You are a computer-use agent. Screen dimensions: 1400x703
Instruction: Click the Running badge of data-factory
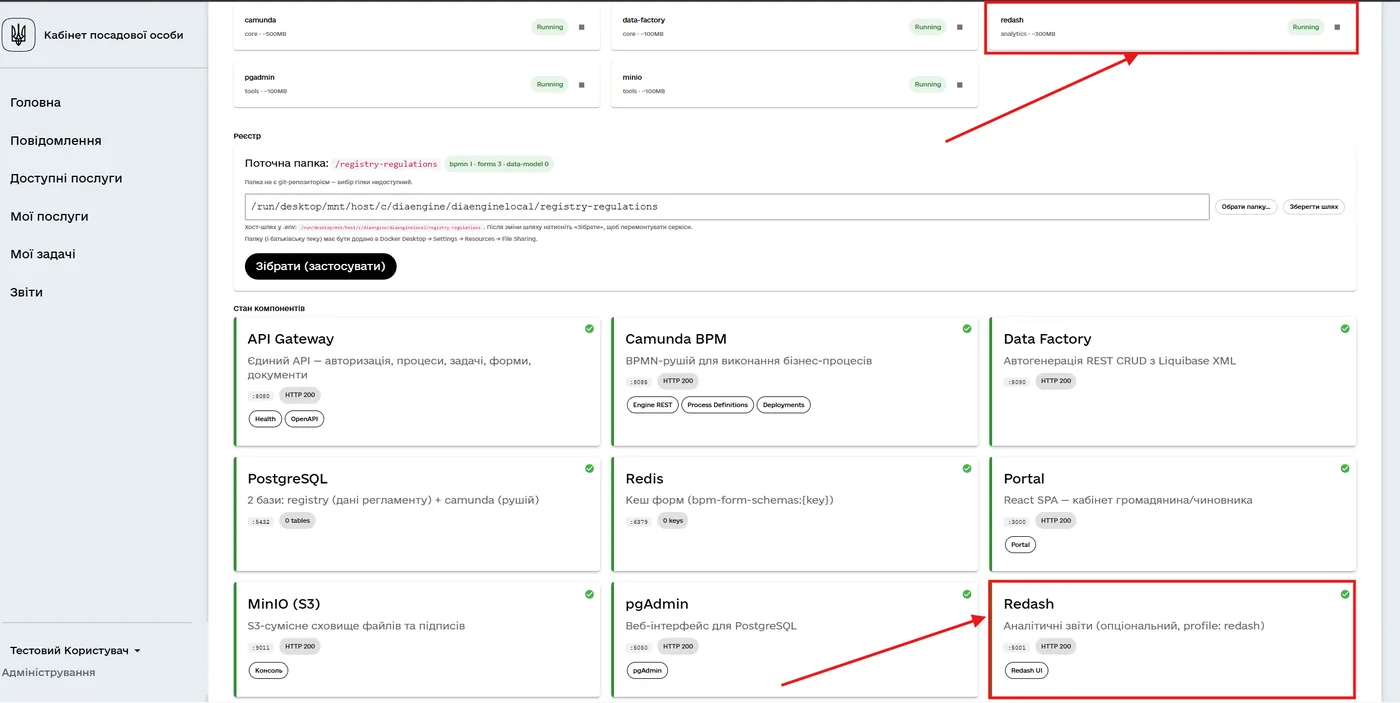(928, 27)
